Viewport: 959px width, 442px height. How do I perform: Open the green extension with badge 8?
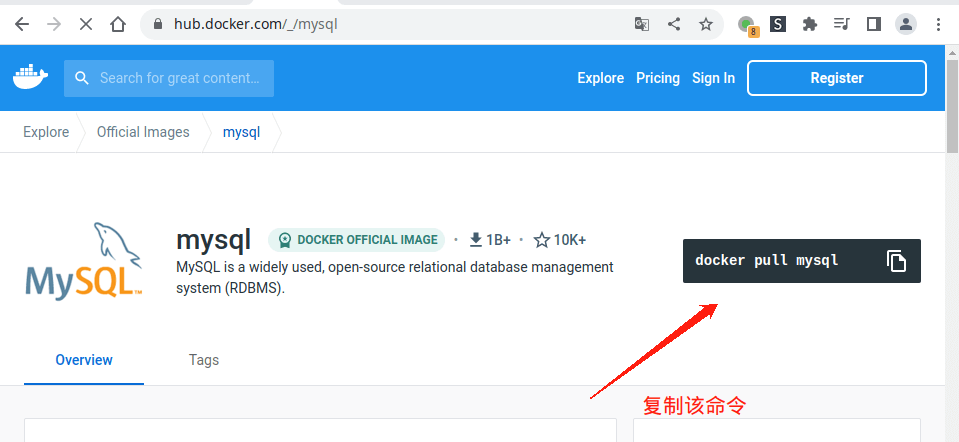click(x=747, y=26)
